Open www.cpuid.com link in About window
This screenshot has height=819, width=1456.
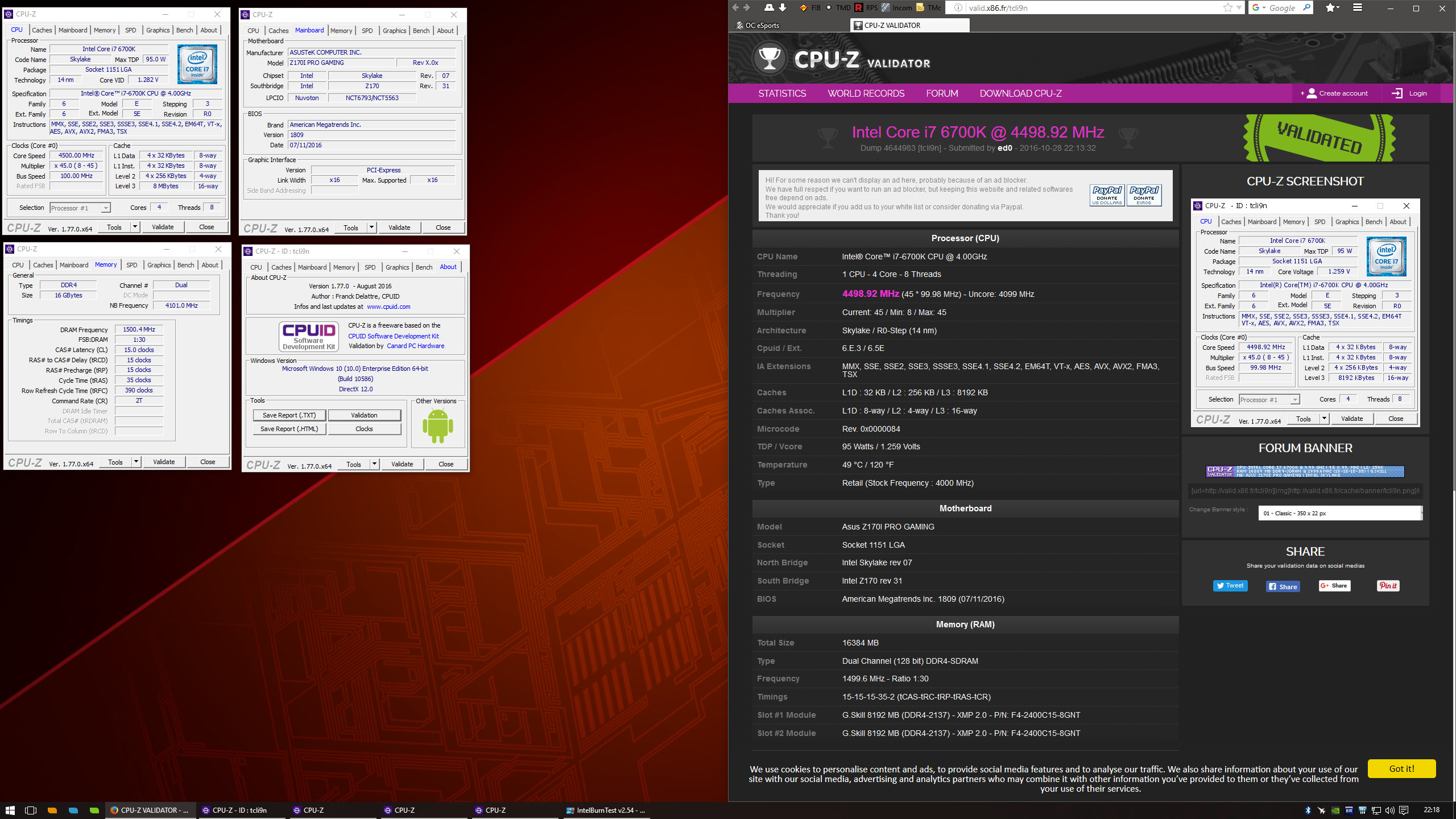388,307
